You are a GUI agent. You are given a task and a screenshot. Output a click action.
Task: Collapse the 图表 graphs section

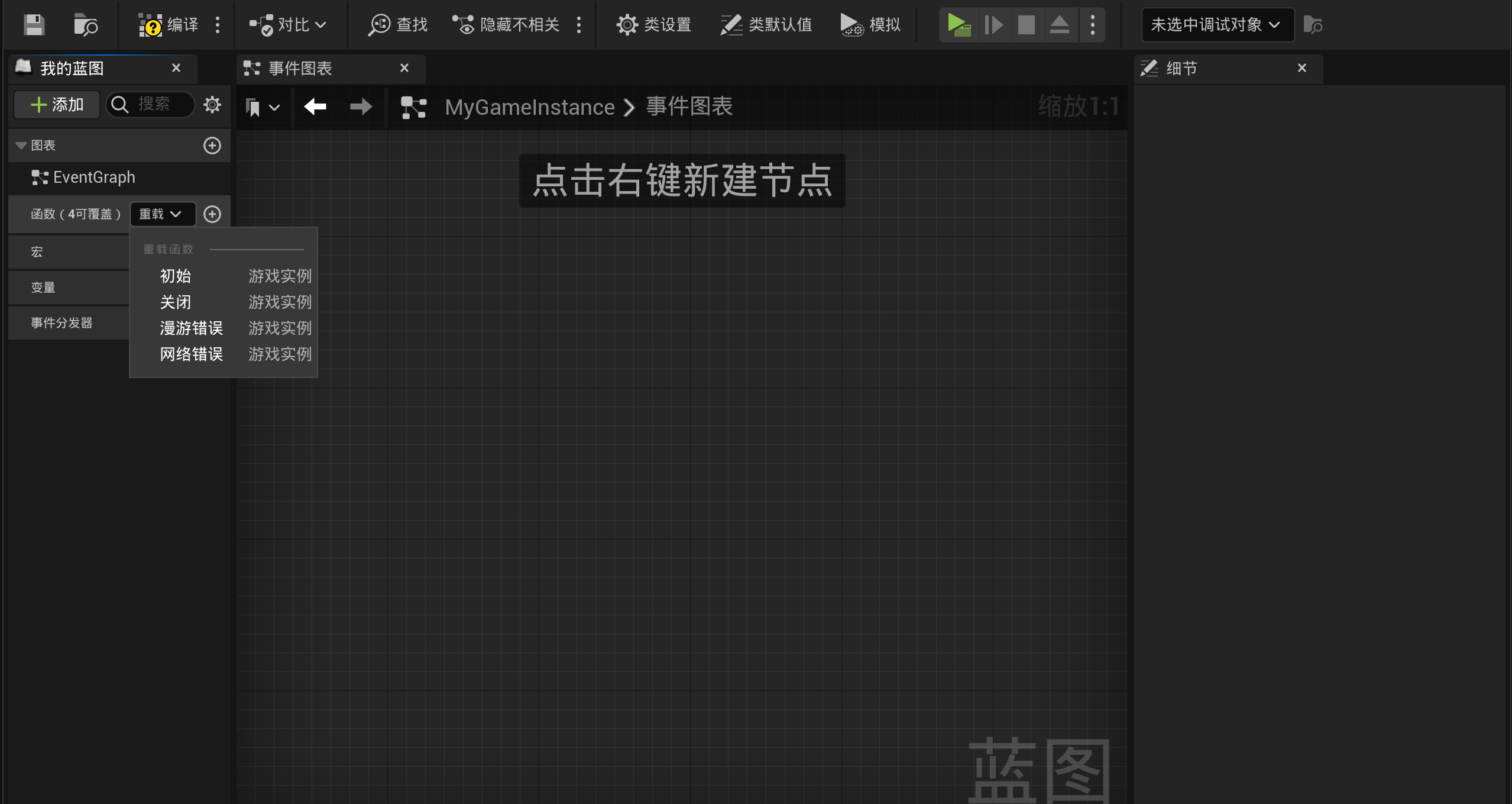tap(21, 146)
